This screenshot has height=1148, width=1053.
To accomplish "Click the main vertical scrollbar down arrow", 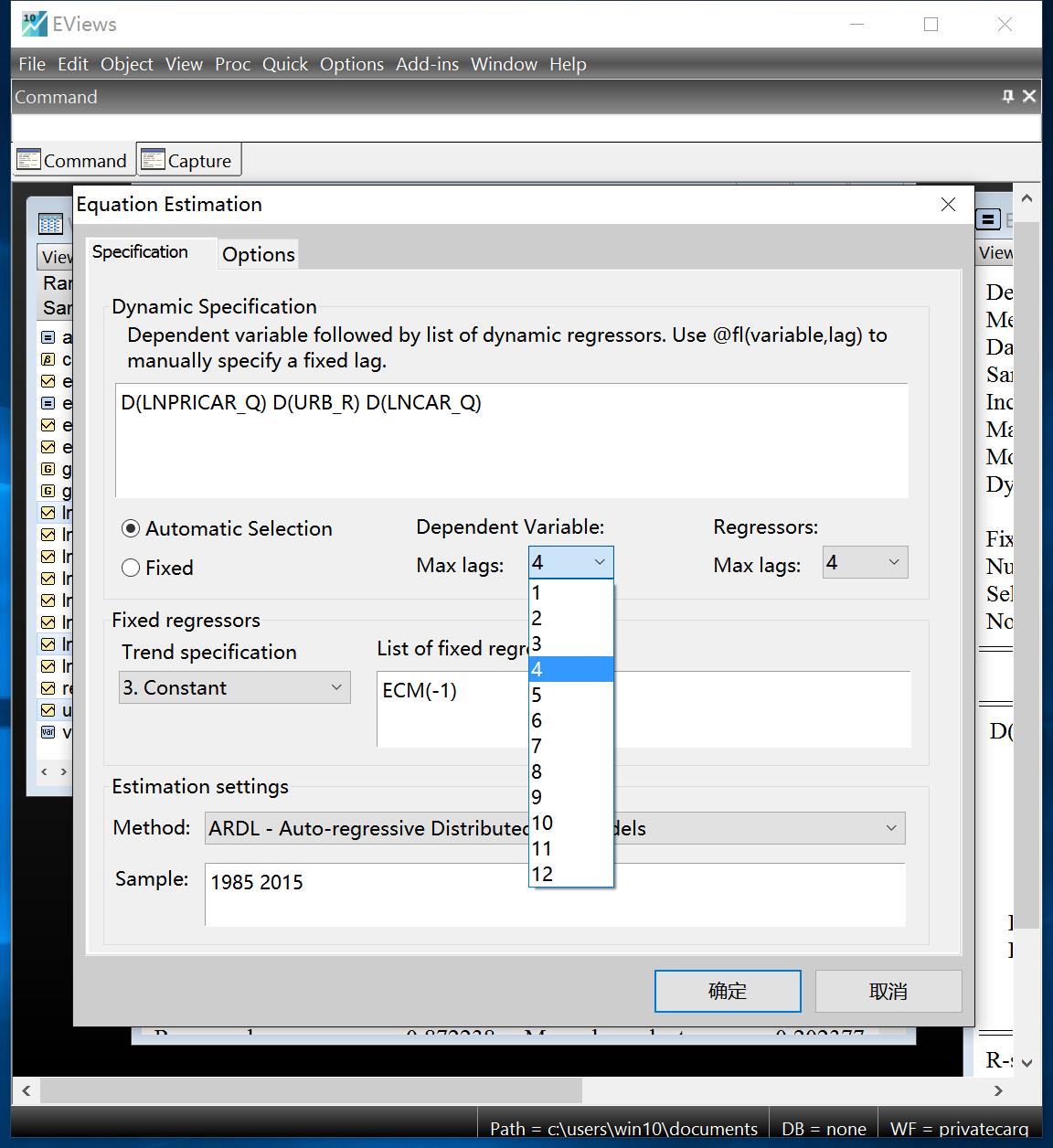I will tap(1026, 1062).
